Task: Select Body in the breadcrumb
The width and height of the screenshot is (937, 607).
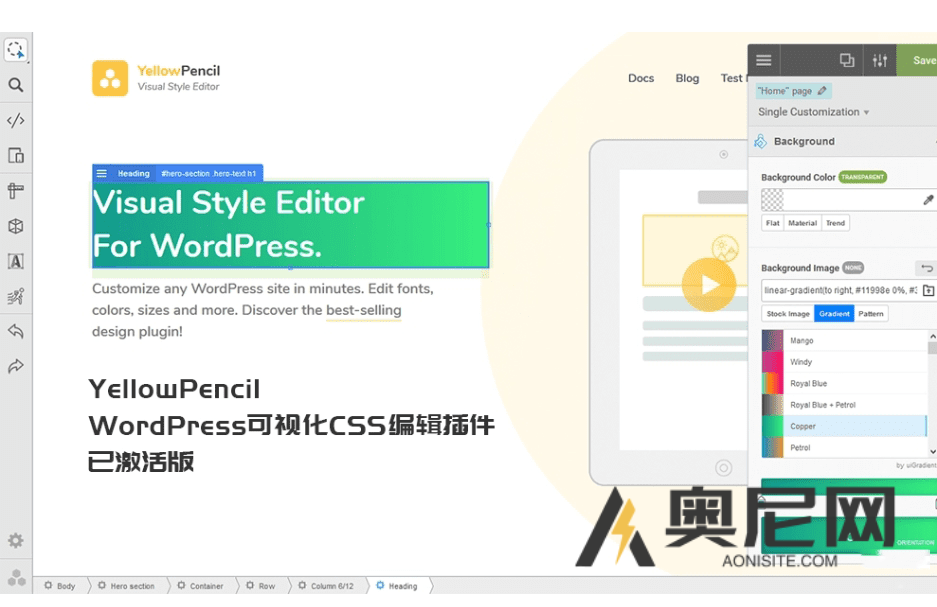Action: [60, 586]
